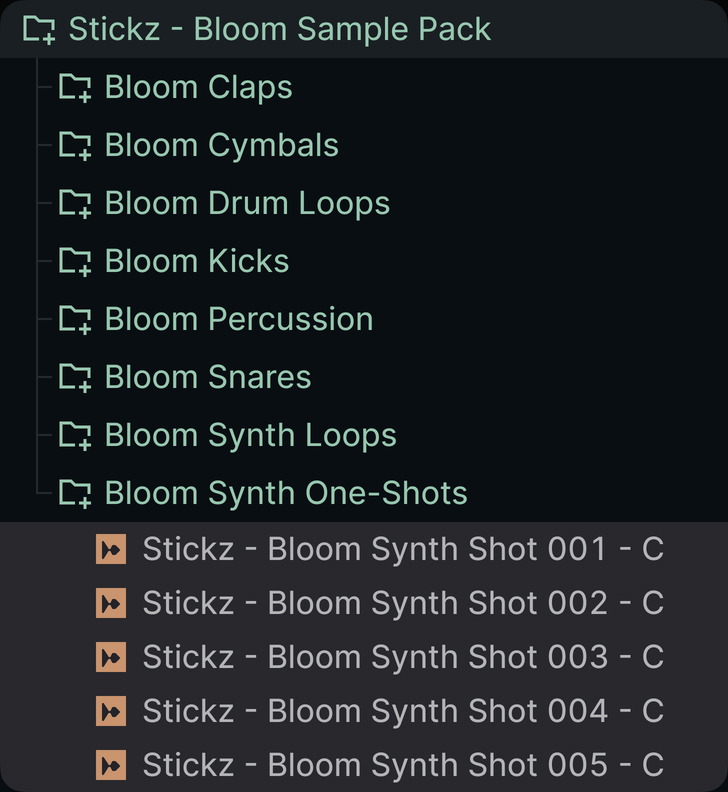This screenshot has height=792, width=728.
Task: Click folder icon next to Bloom Claps
Action: 75,88
